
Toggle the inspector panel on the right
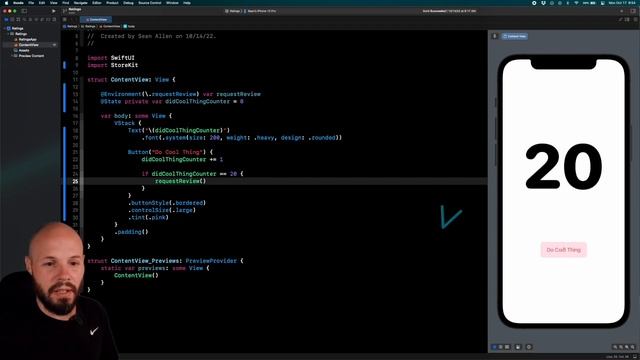point(633,11)
